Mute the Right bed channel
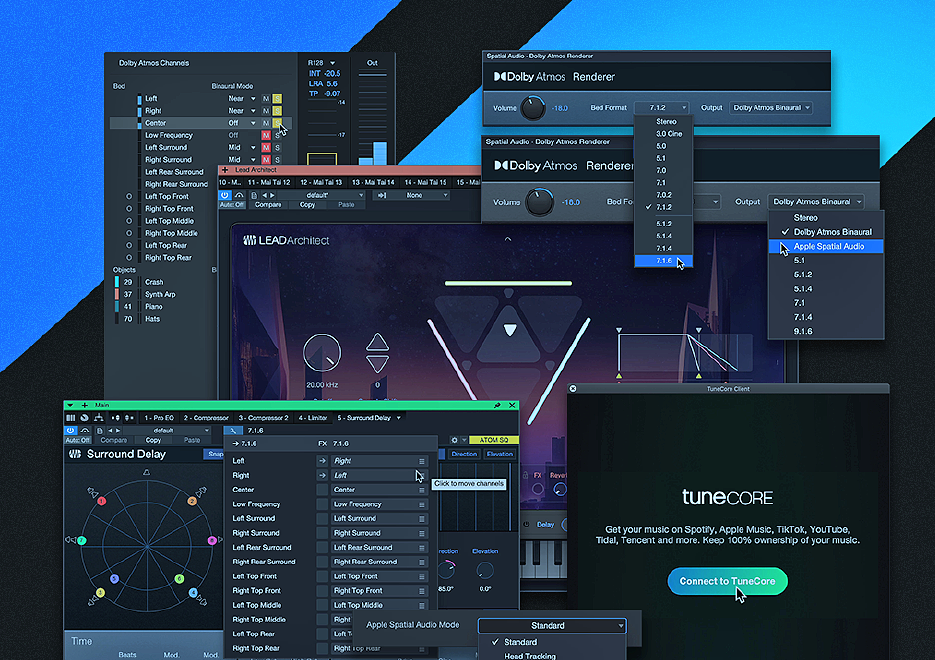935x660 pixels. (266, 111)
